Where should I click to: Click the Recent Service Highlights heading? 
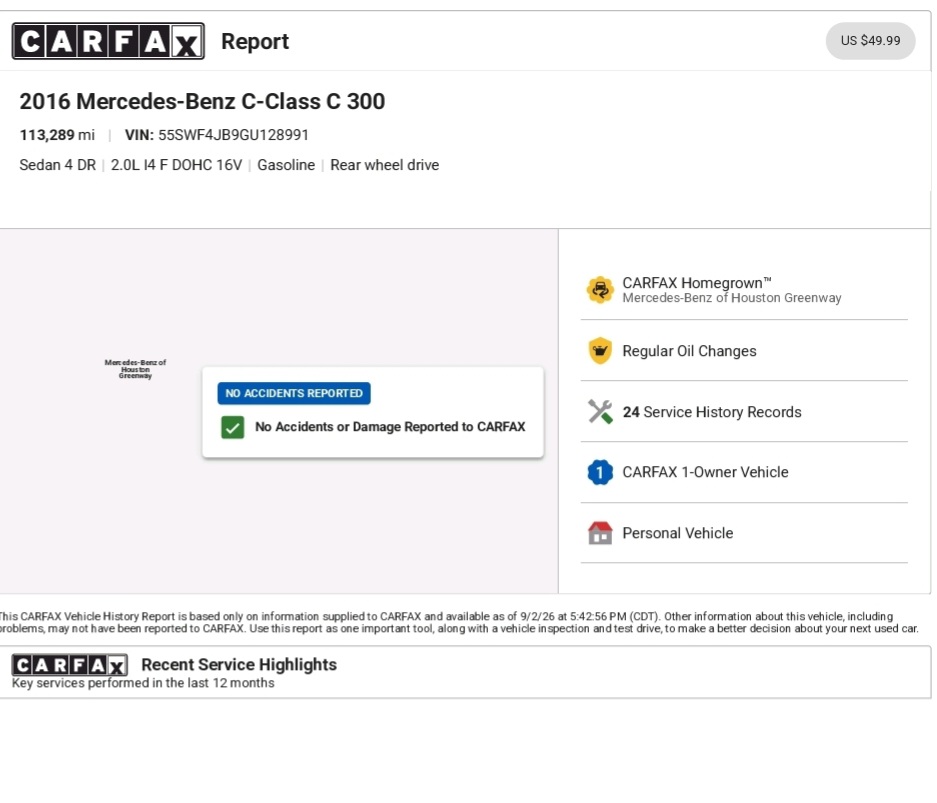(239, 664)
